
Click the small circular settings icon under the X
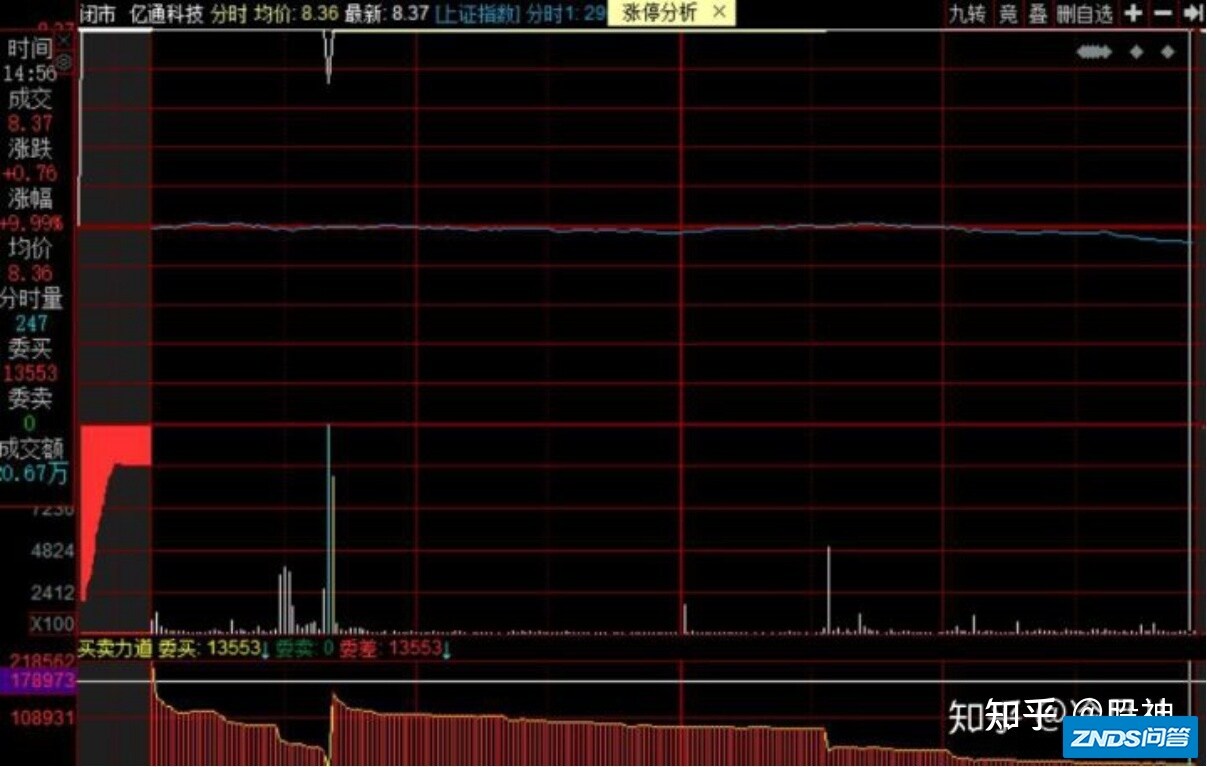coord(64,62)
